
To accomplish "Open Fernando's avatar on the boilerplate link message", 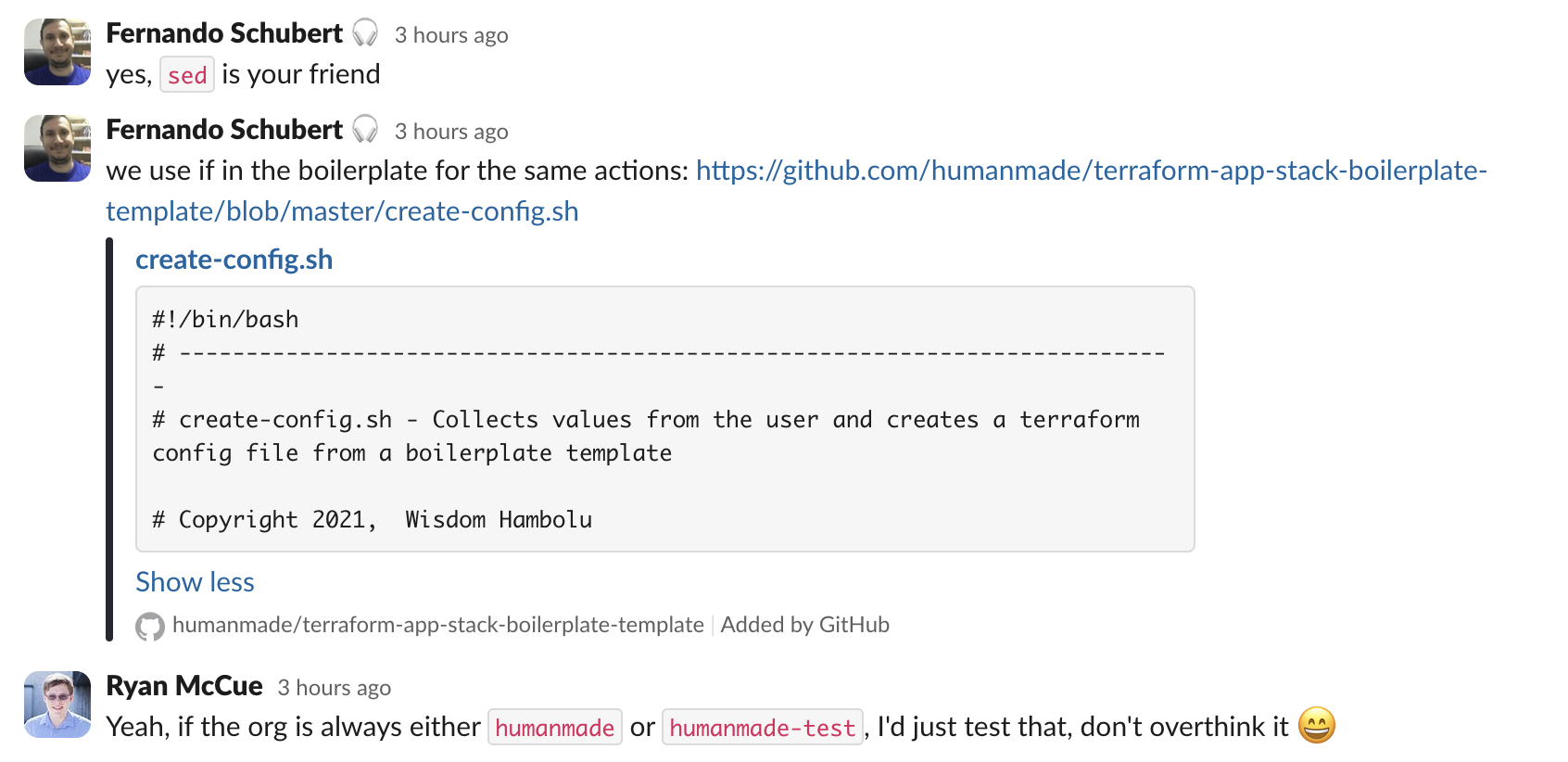I will click(57, 148).
